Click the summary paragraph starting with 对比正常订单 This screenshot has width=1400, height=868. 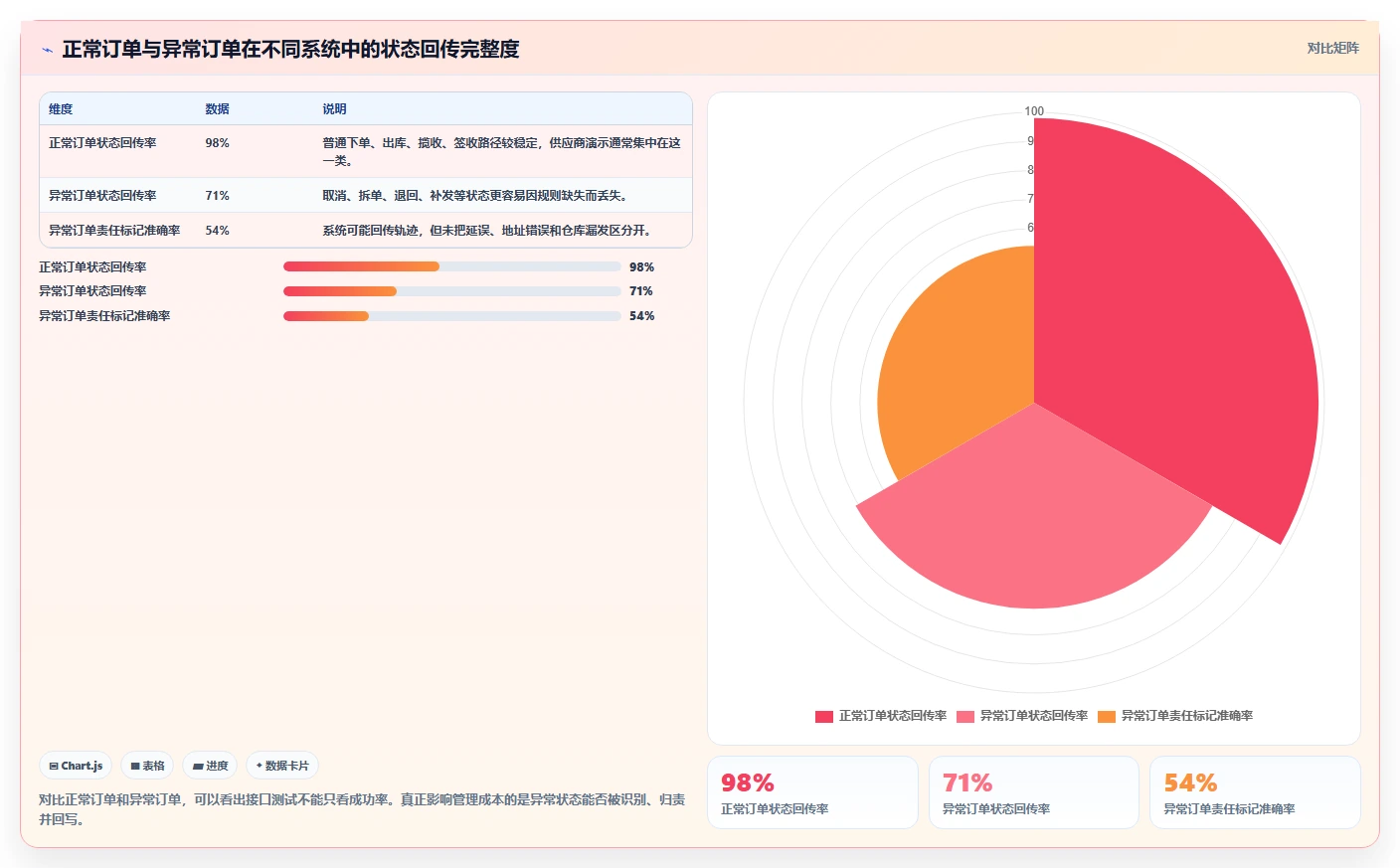(362, 809)
